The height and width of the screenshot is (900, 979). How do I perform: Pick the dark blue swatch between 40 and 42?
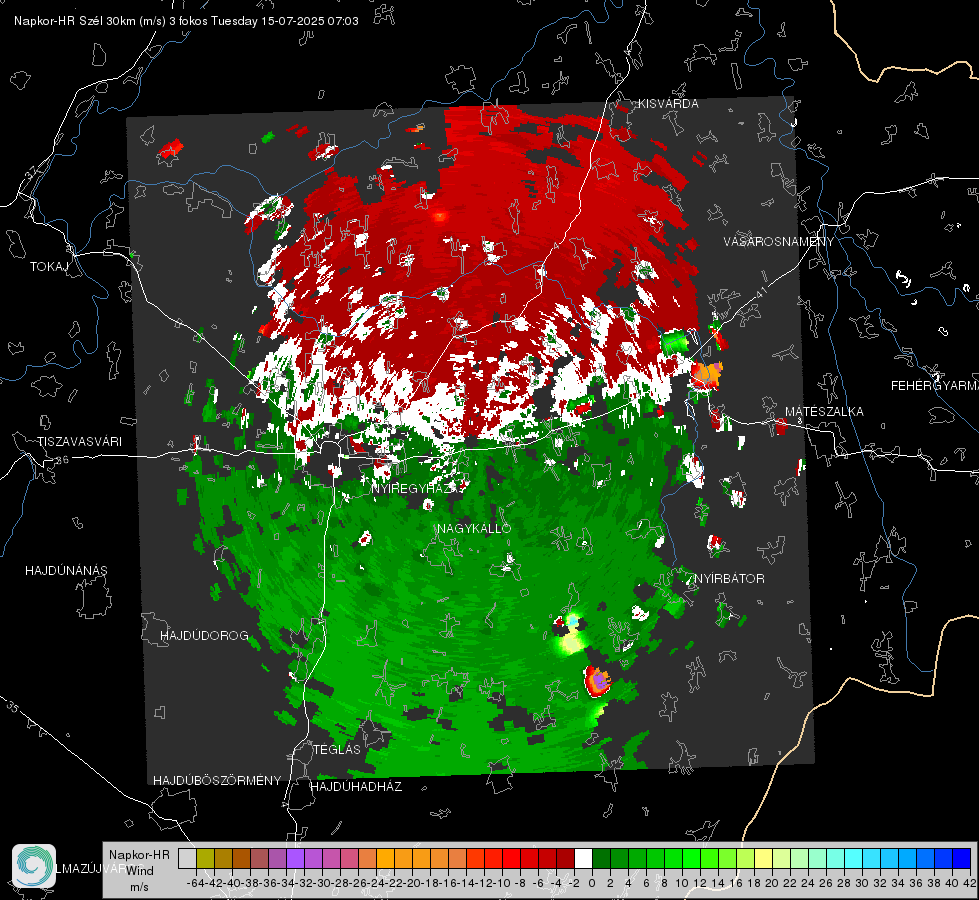click(962, 858)
